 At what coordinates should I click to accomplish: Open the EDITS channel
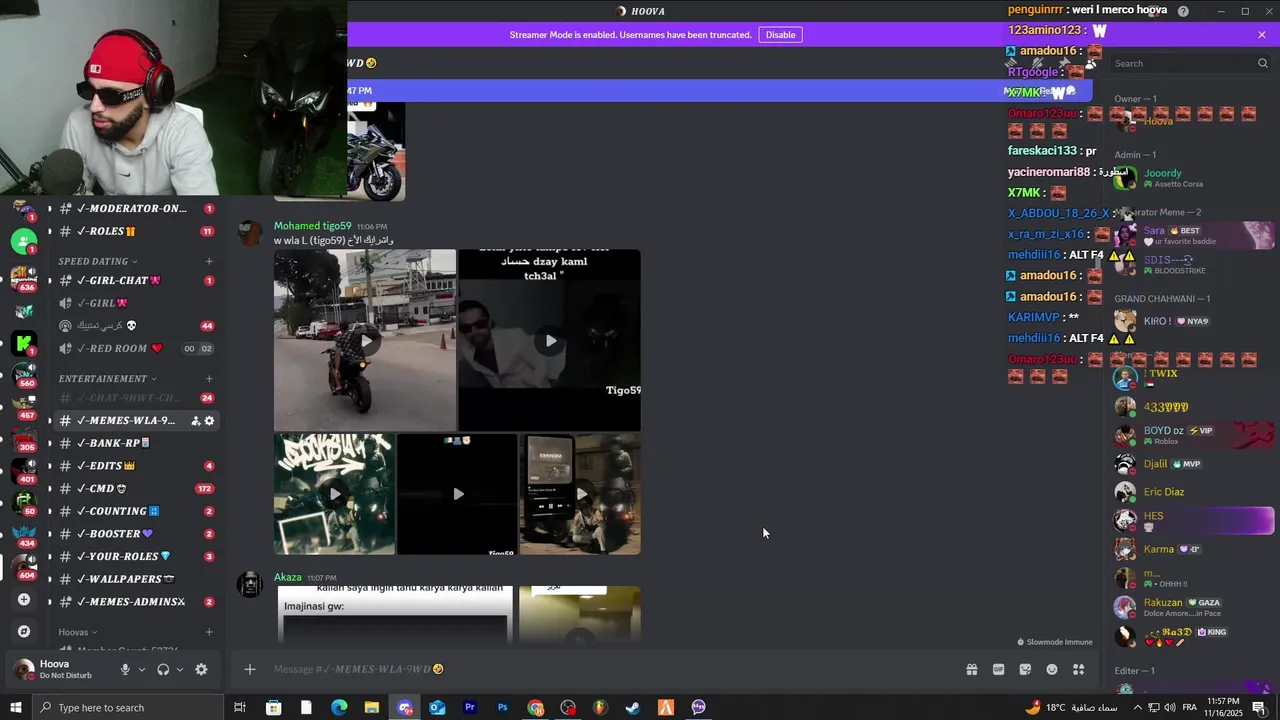[x=136, y=466]
